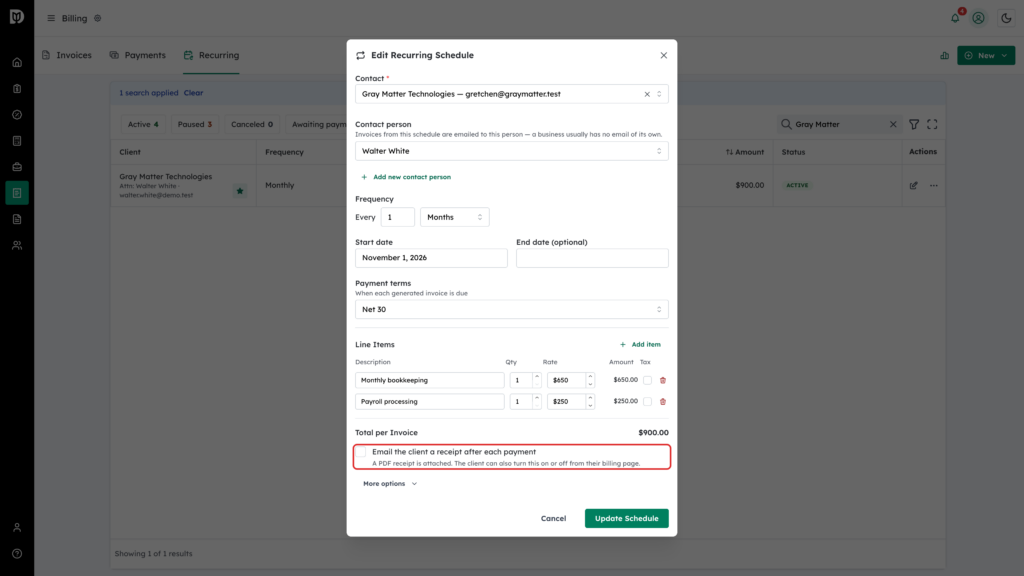Click Clear next to search applied
1024x576 pixels.
[x=193, y=93]
